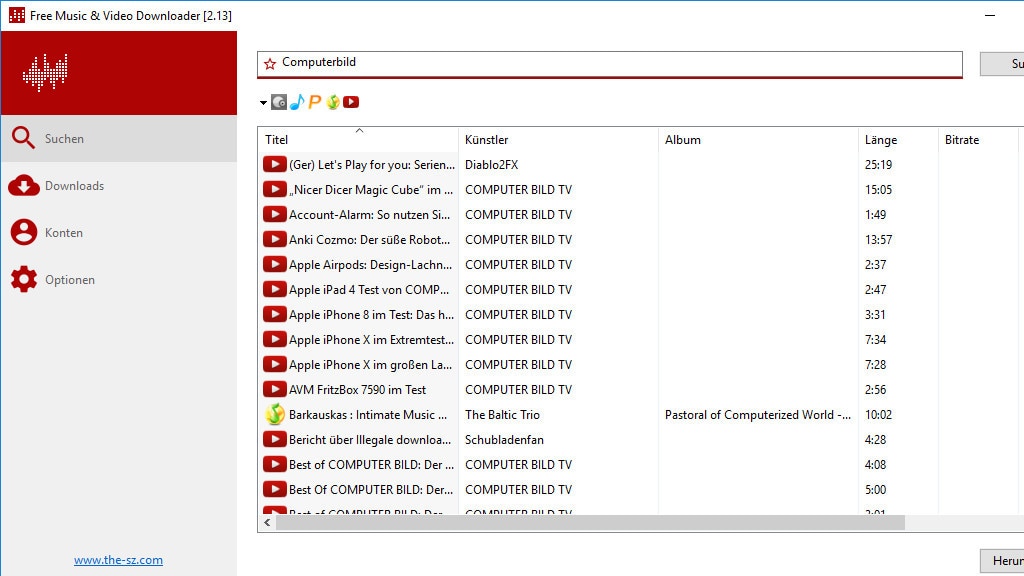This screenshot has width=1024, height=576.
Task: Click the gear icon beside Optionen
Action: [24, 279]
